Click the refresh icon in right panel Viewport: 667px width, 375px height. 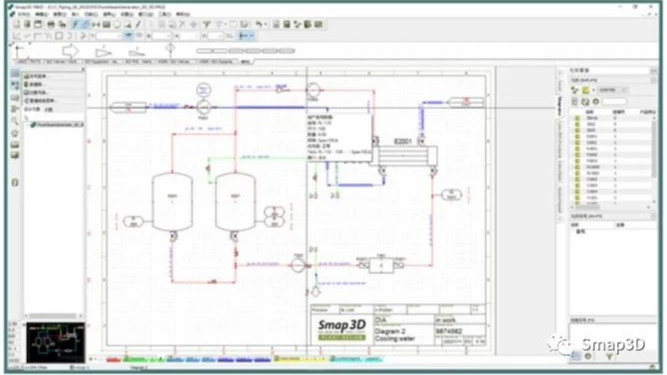[585, 102]
